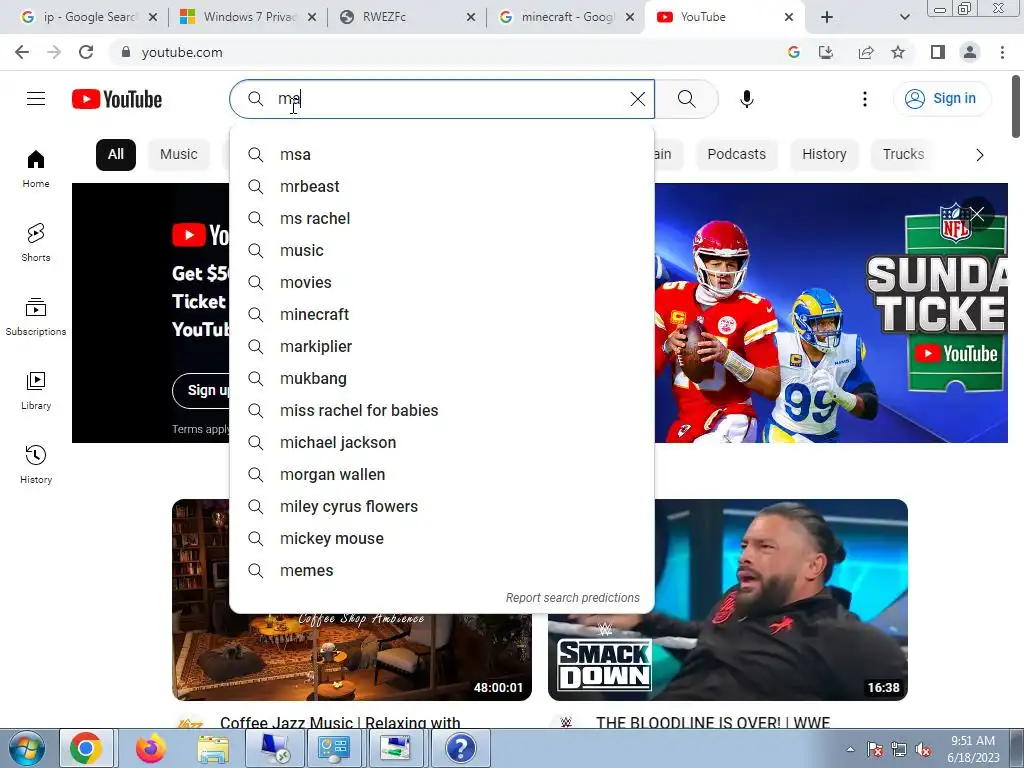Image resolution: width=1024 pixels, height=768 pixels.
Task: Select the All category chip
Action: coord(116,154)
